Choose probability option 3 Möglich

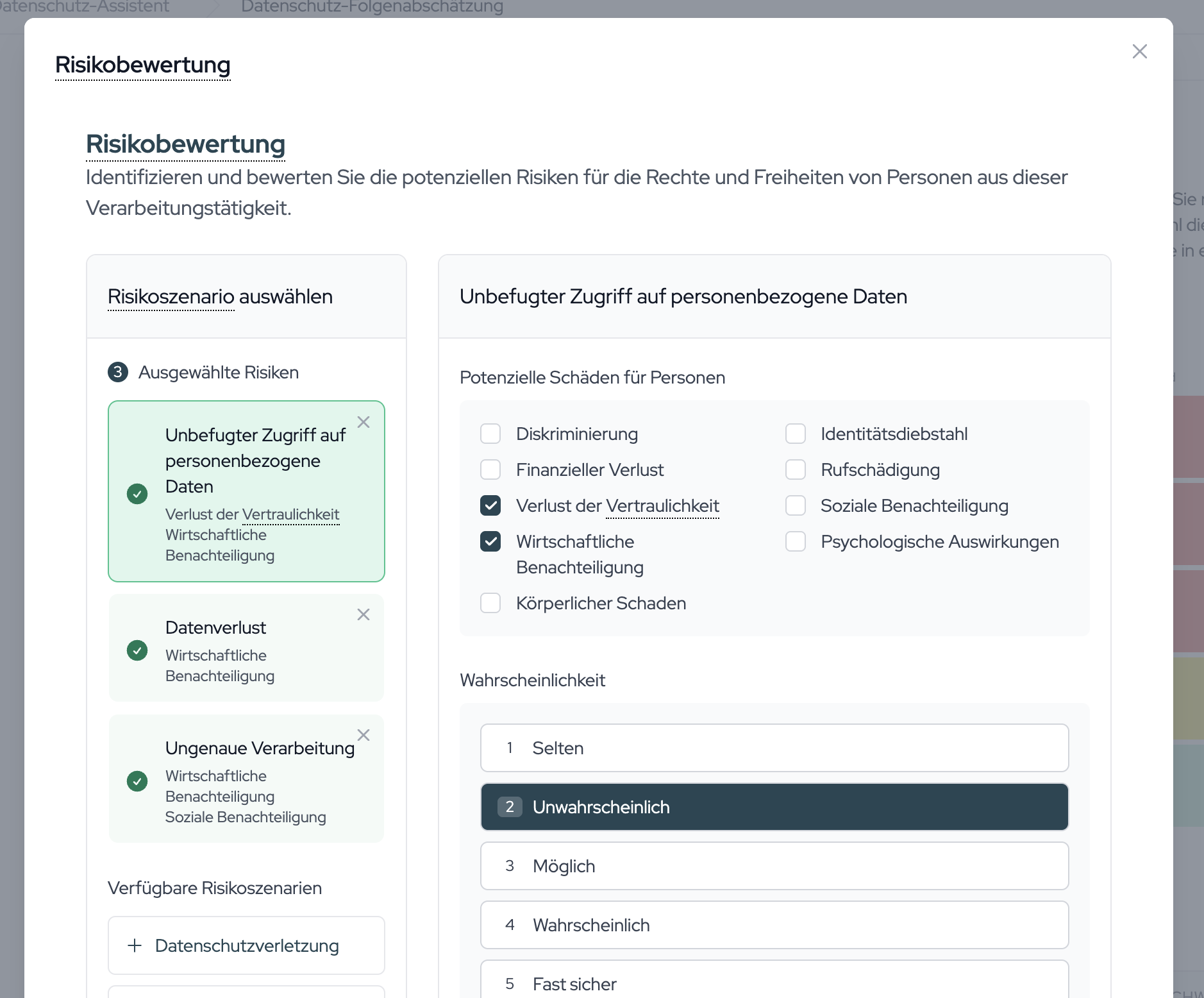tap(774, 866)
